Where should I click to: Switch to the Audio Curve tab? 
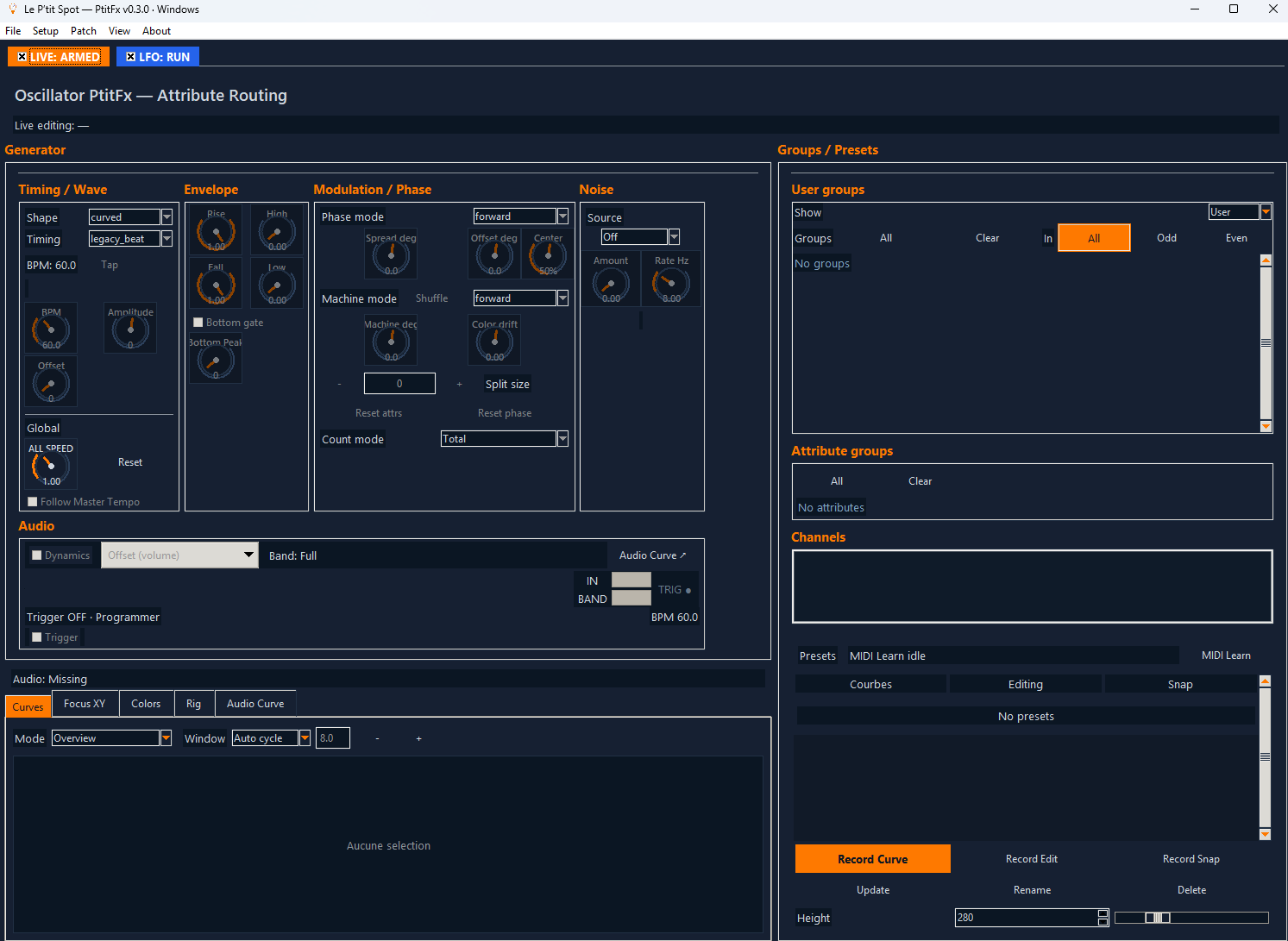(x=255, y=704)
